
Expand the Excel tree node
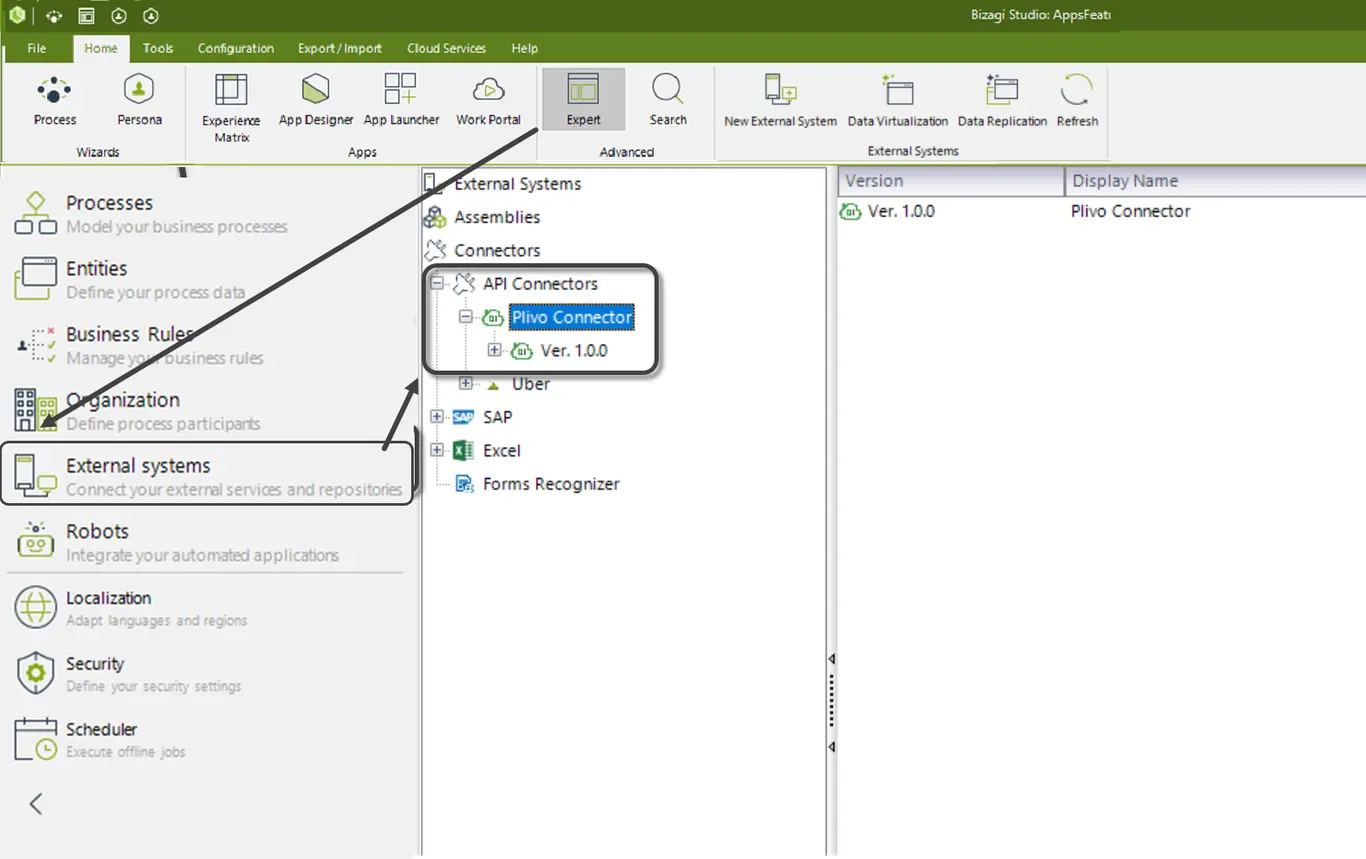[x=437, y=451]
